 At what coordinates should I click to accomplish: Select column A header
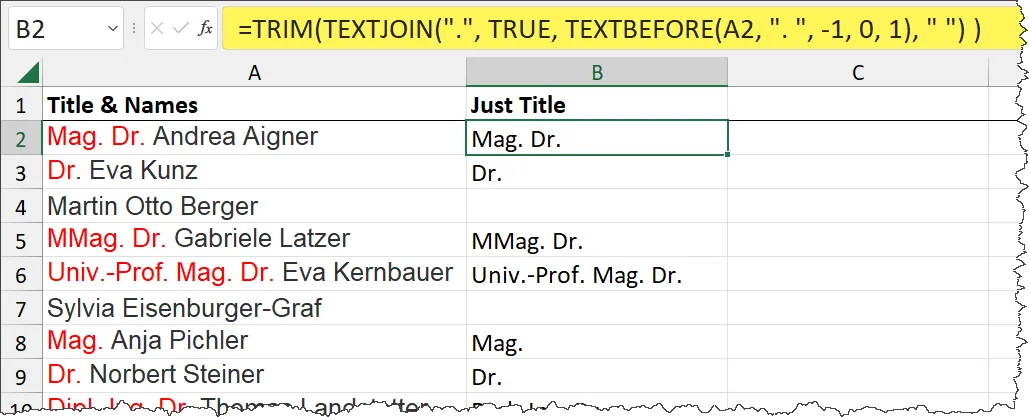[x=254, y=72]
